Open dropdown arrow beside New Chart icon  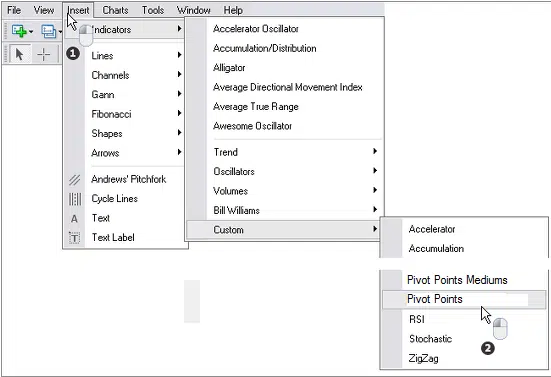31,32
